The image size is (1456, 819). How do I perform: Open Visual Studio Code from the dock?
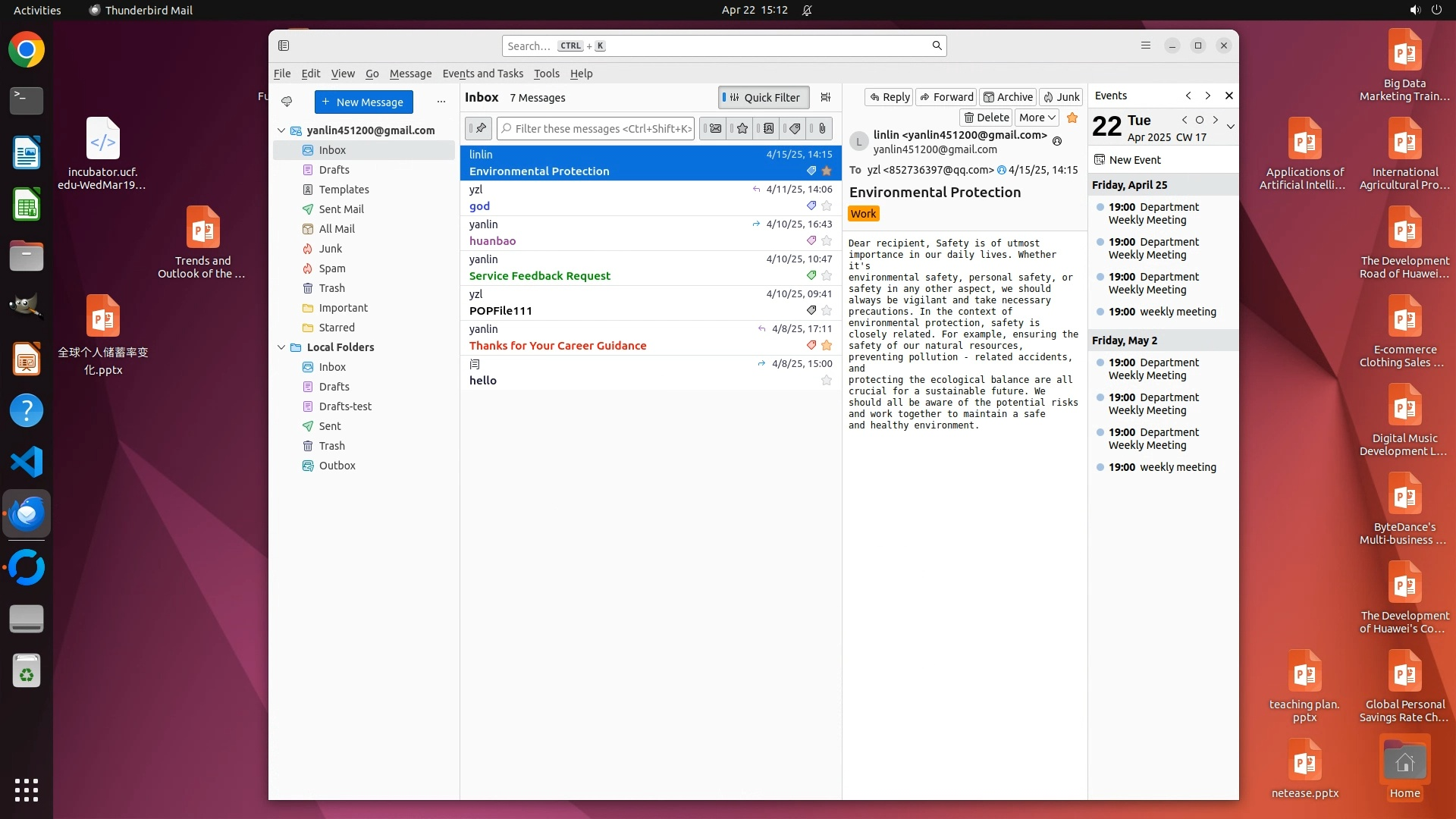point(27,462)
